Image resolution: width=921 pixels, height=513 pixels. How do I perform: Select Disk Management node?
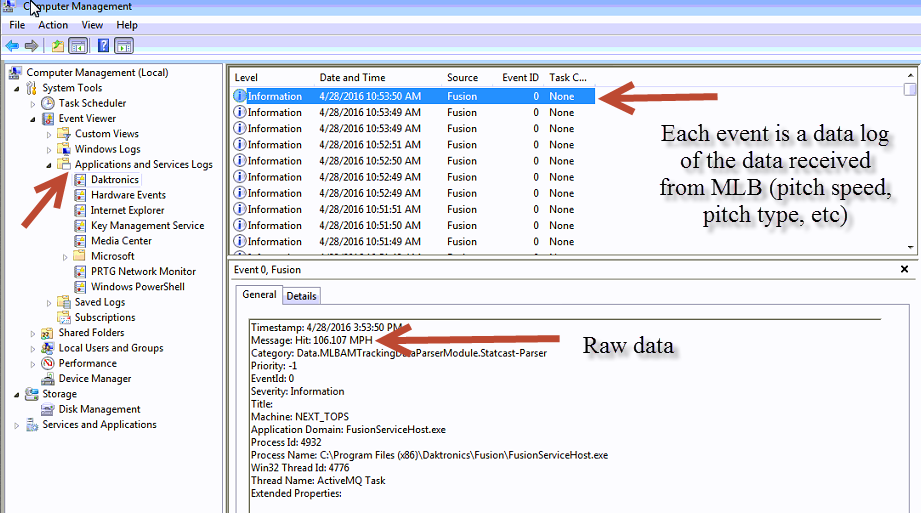[x=99, y=409]
